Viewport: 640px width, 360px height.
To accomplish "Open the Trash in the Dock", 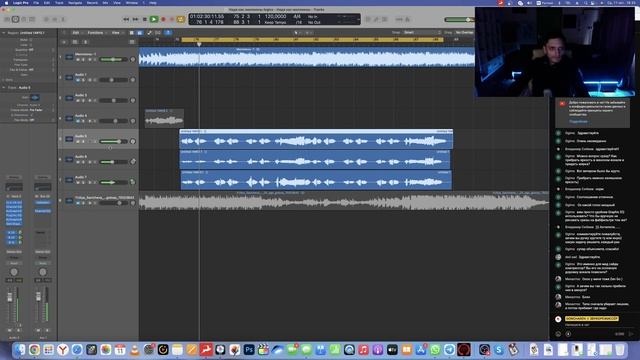I will [620, 350].
